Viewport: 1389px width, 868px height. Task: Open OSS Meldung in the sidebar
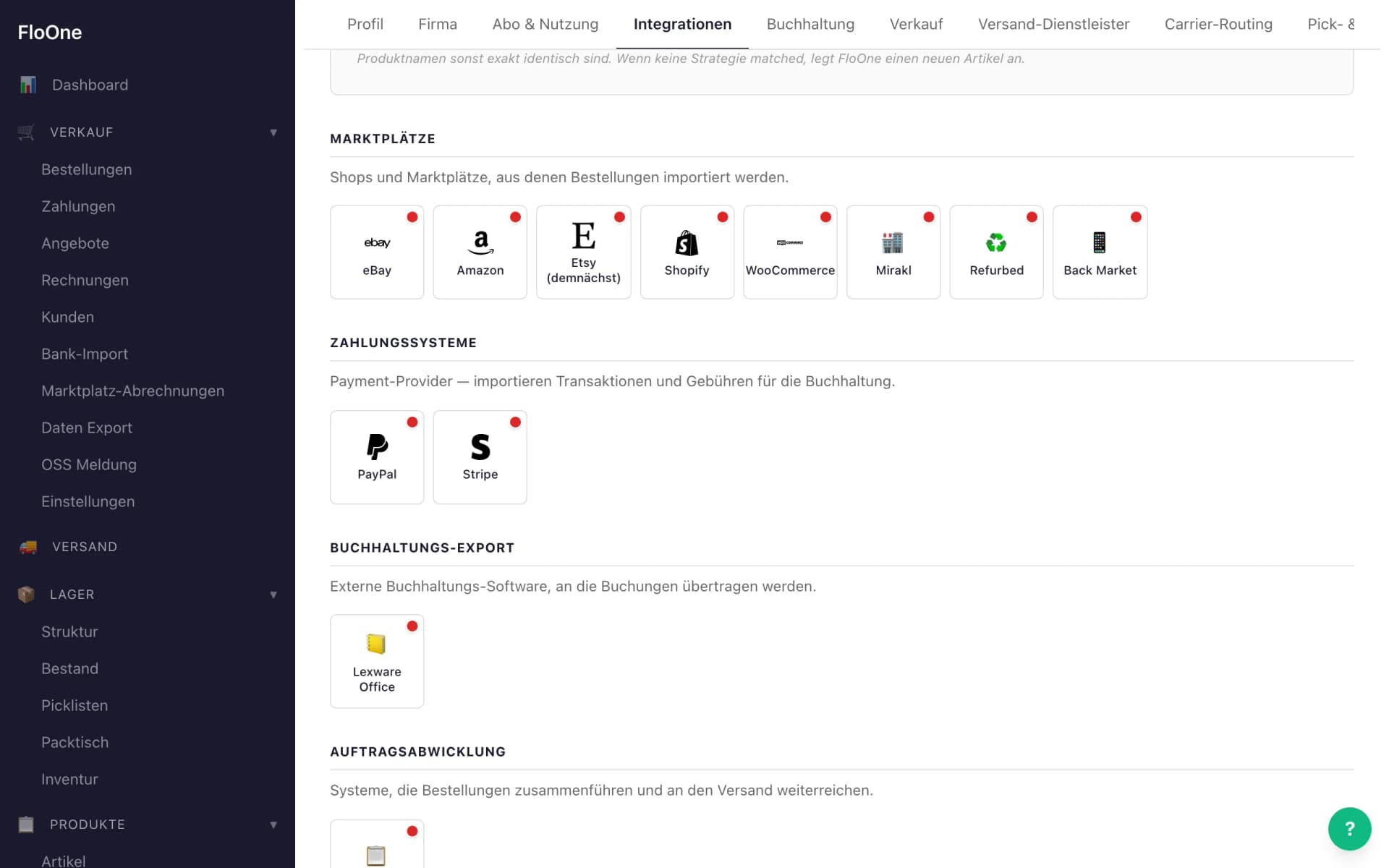(x=89, y=464)
